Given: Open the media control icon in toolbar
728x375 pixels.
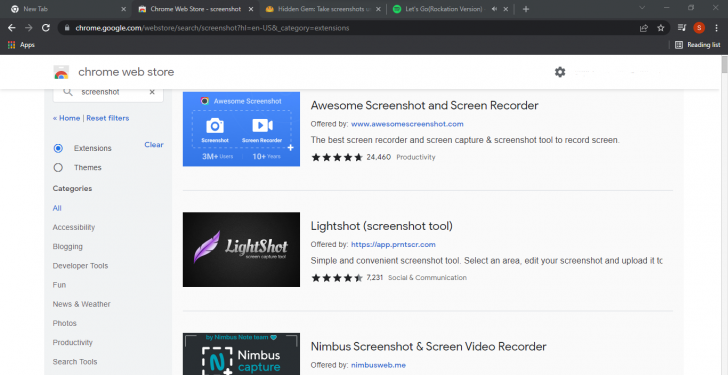Looking at the screenshot, I should coord(682,28).
